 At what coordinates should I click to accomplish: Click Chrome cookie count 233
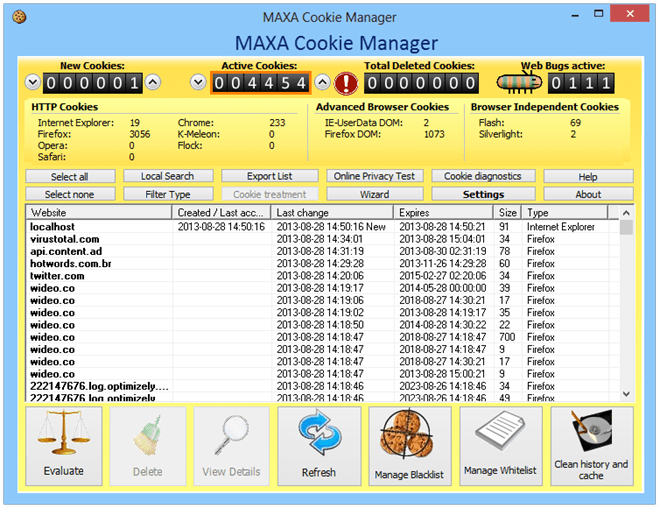click(x=277, y=122)
